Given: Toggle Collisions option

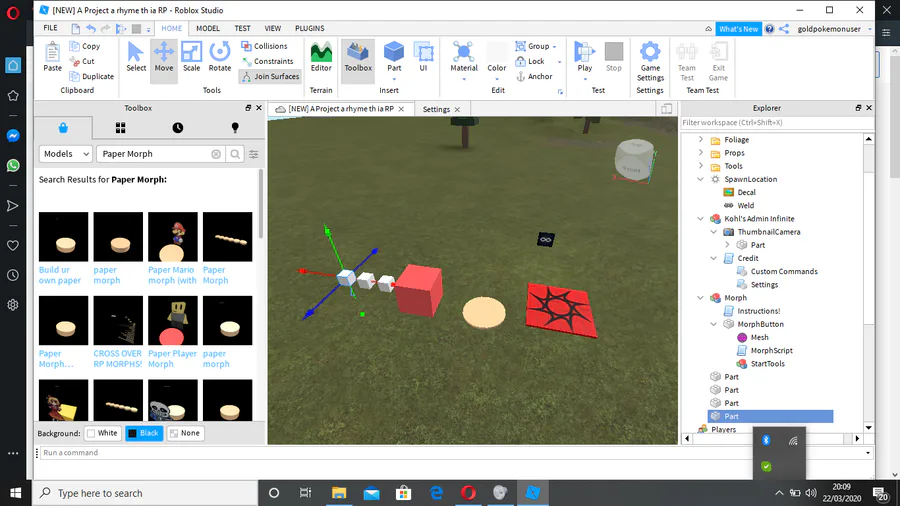Looking at the screenshot, I should (x=264, y=46).
